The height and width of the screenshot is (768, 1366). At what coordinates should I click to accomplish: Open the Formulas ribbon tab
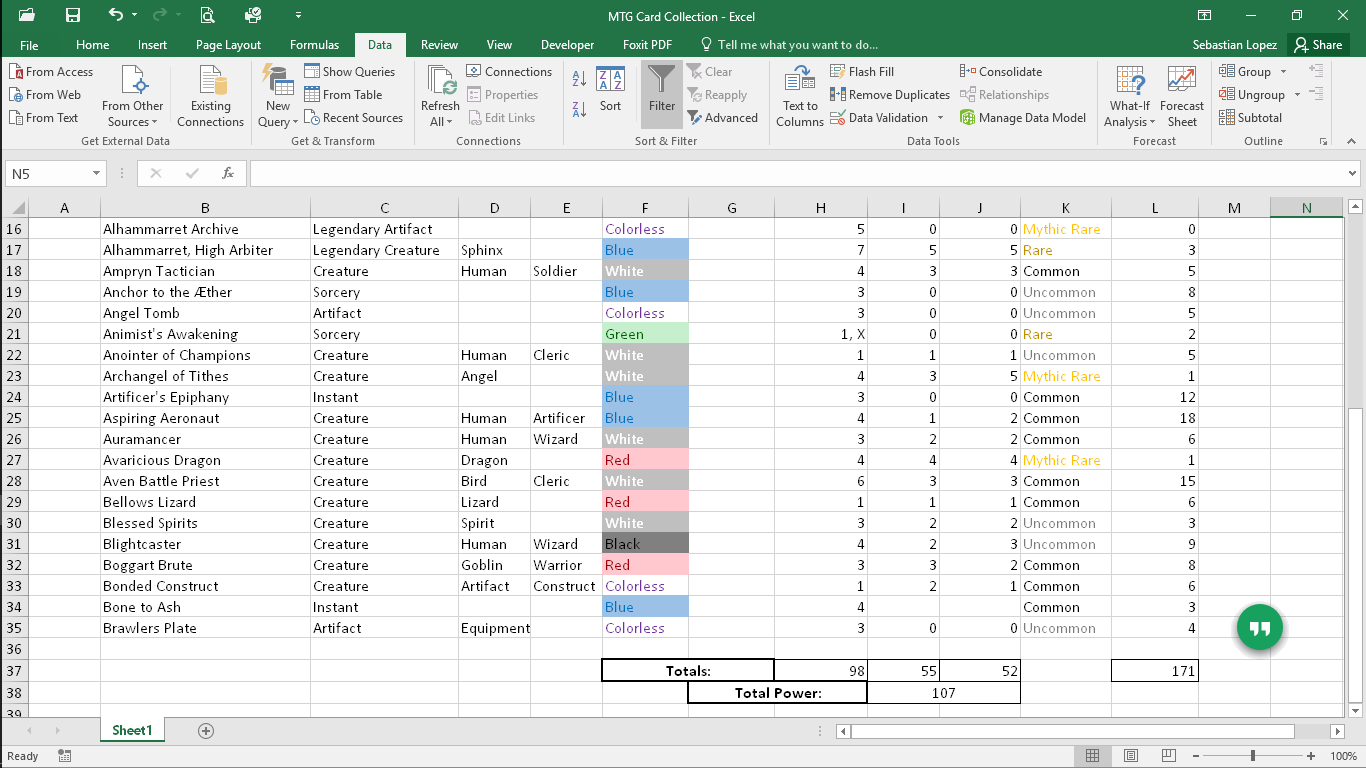point(314,45)
